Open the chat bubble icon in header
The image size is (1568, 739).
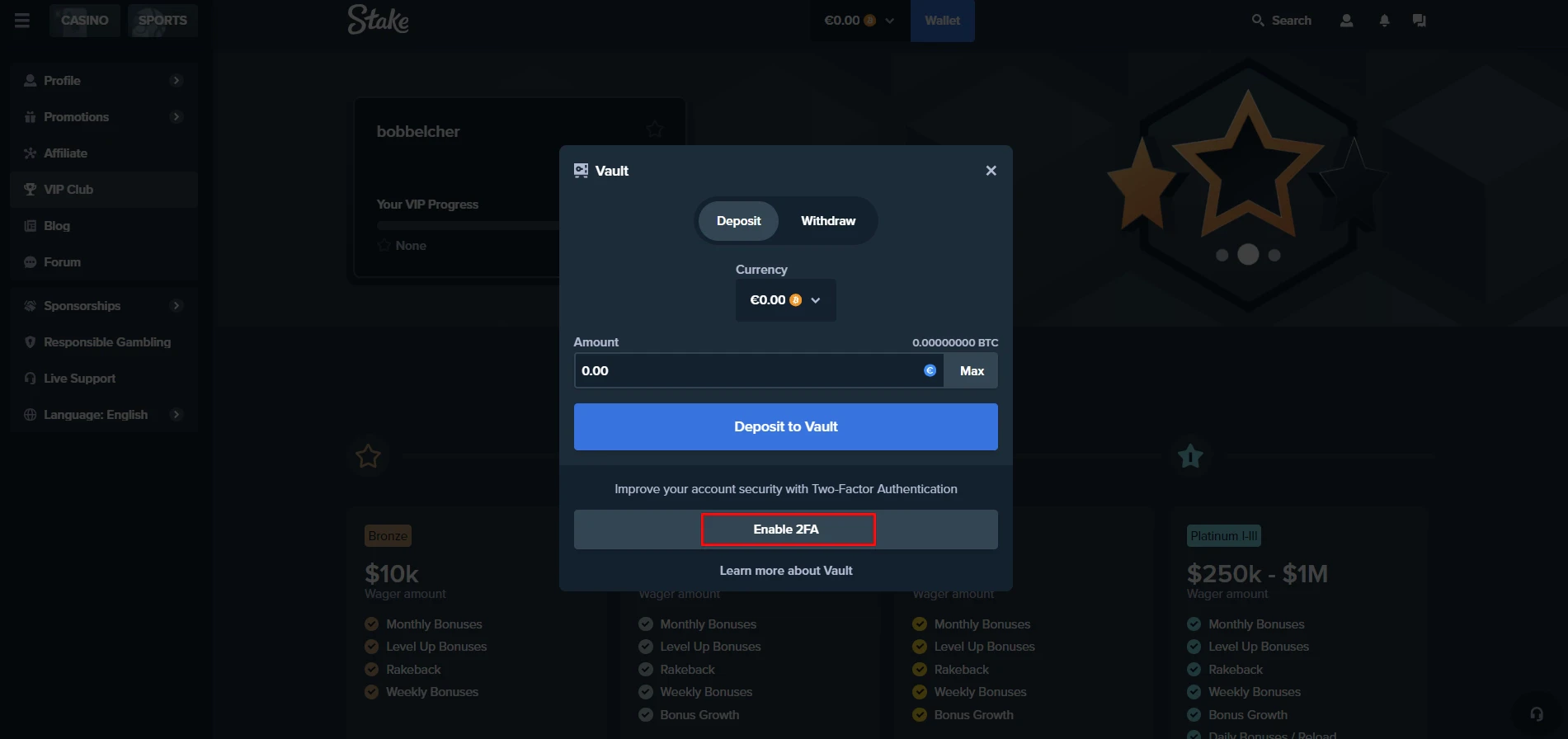[x=1420, y=20]
